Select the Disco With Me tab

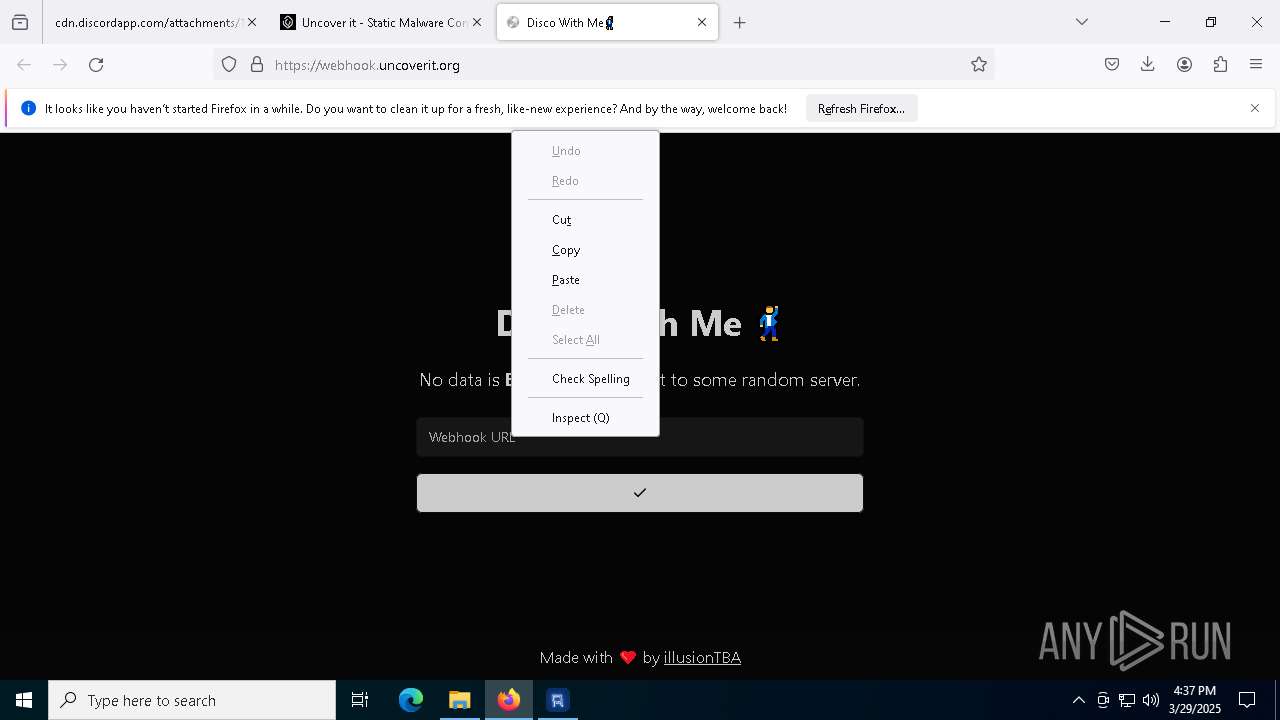pos(607,22)
